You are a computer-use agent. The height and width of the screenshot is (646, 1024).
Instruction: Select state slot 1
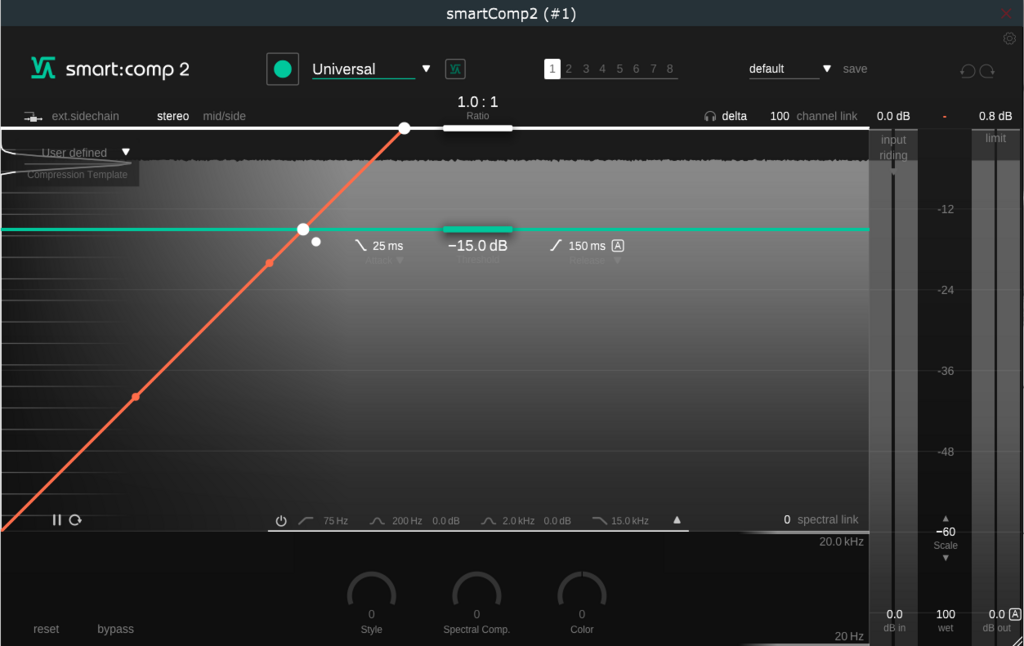click(552, 69)
